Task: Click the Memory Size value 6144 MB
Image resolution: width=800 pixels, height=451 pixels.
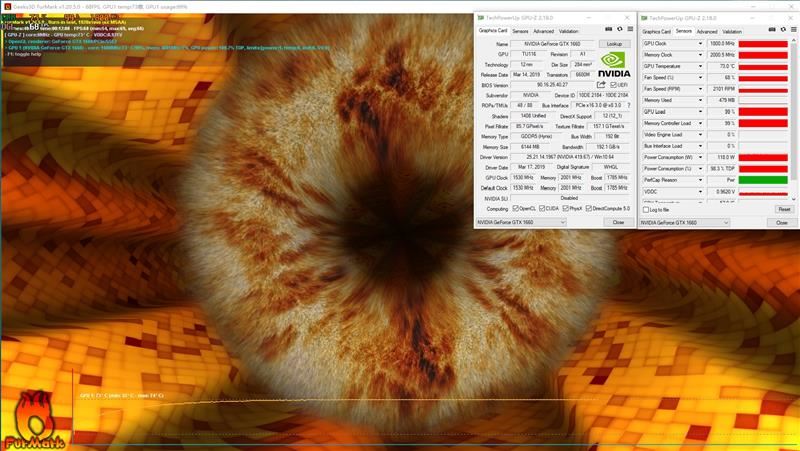Action: [530, 147]
